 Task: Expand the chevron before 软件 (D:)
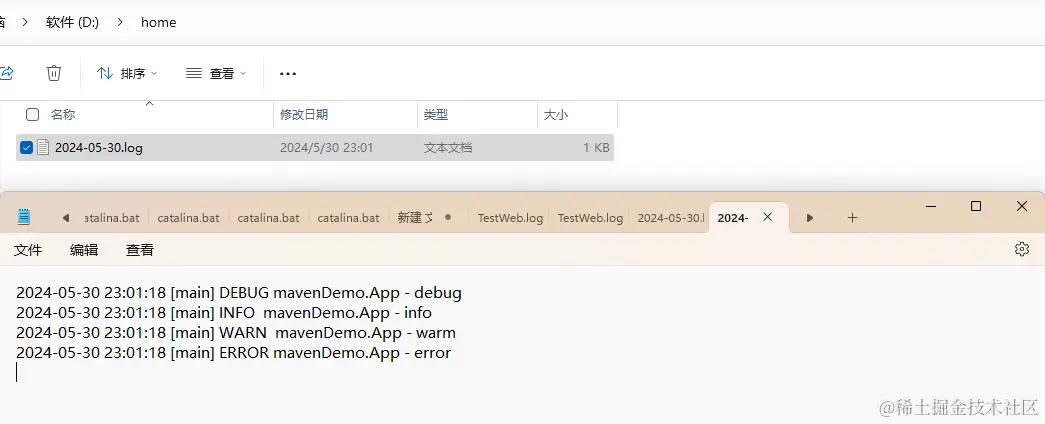[x=25, y=22]
